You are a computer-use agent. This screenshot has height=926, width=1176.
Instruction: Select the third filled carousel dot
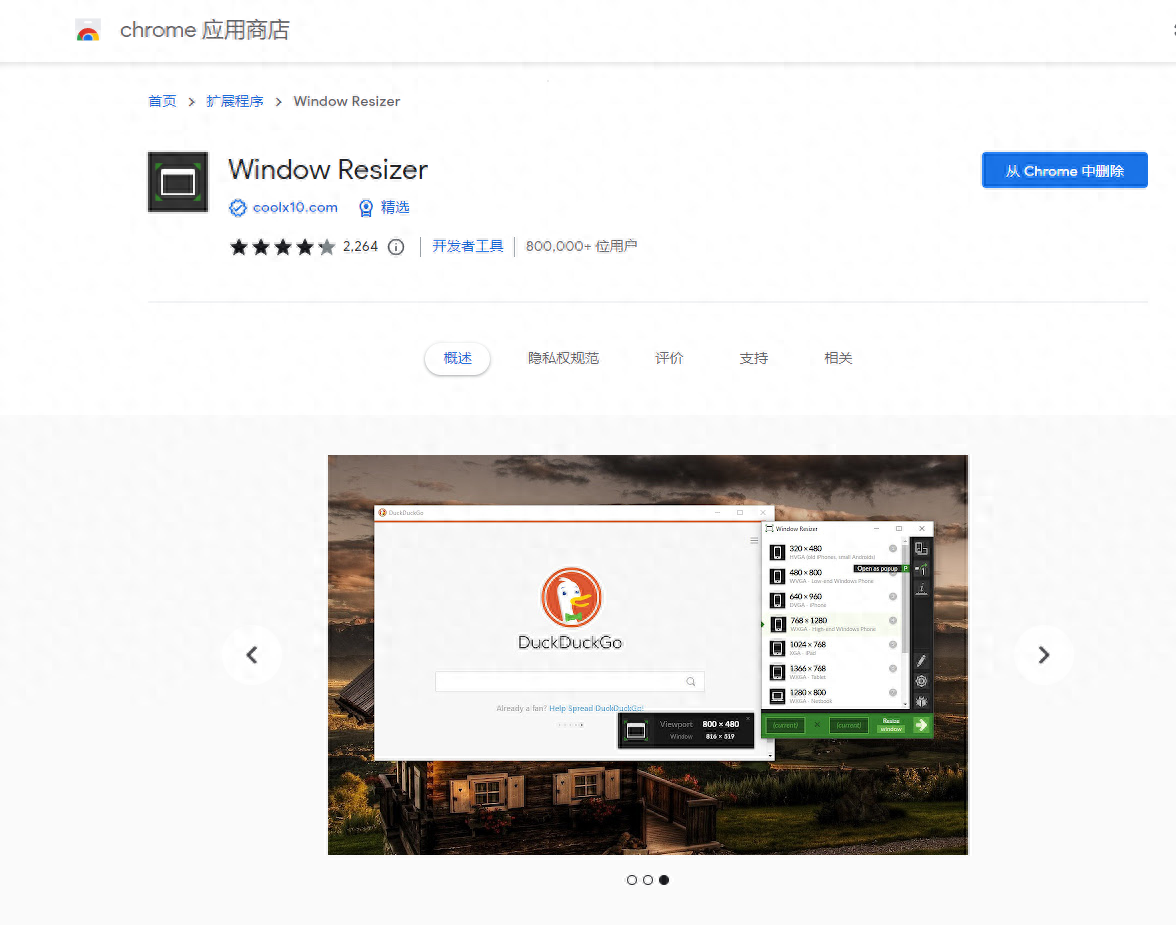[x=664, y=880]
